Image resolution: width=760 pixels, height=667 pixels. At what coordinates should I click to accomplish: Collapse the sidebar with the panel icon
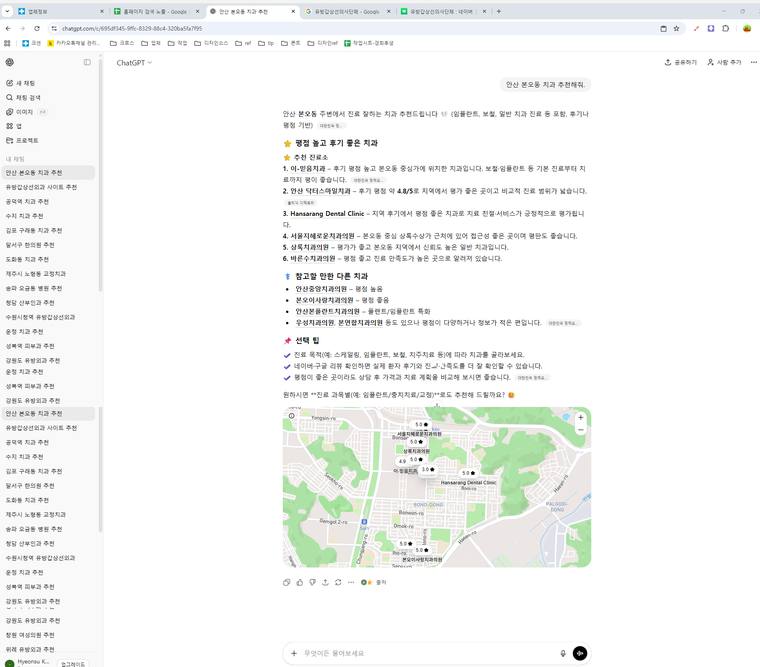pos(87,62)
